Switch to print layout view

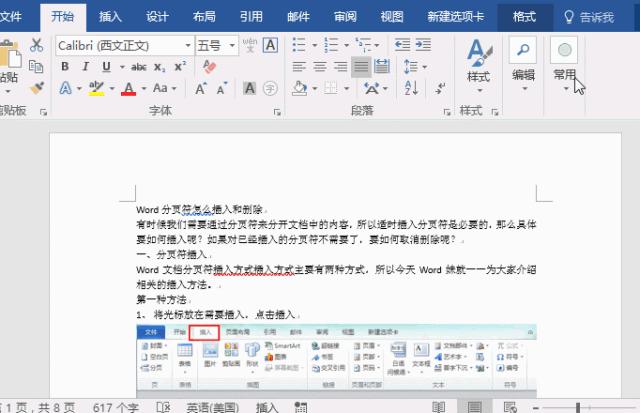pyautogui.click(x=475, y=407)
